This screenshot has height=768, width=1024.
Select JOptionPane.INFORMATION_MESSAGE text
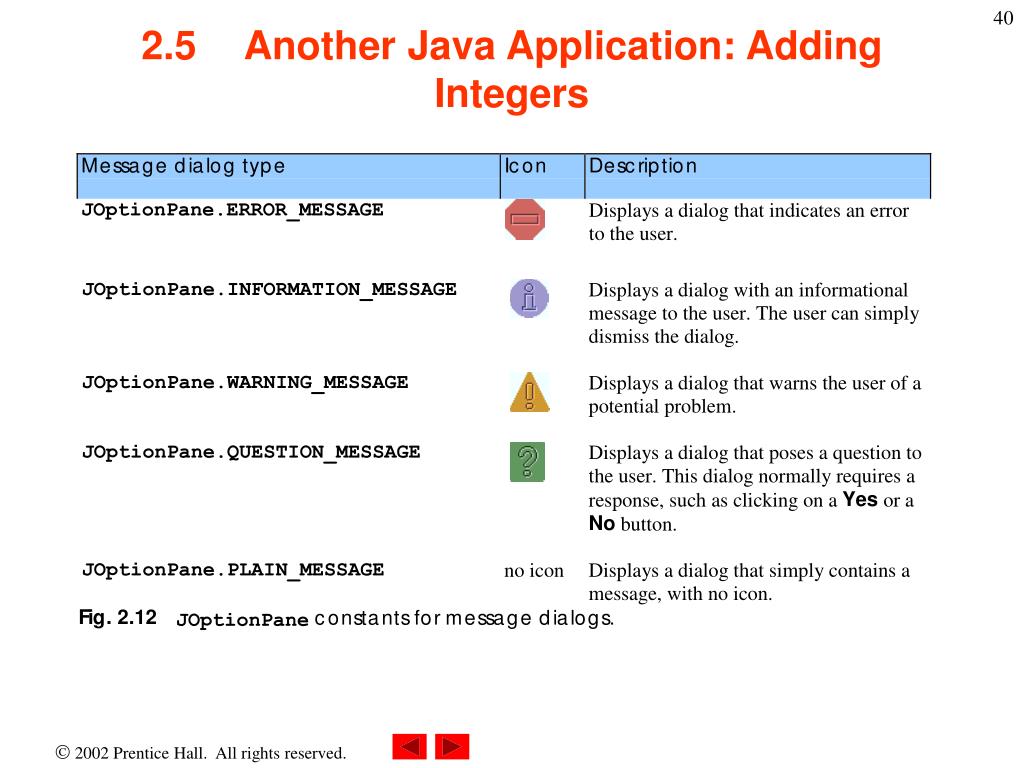point(269,290)
